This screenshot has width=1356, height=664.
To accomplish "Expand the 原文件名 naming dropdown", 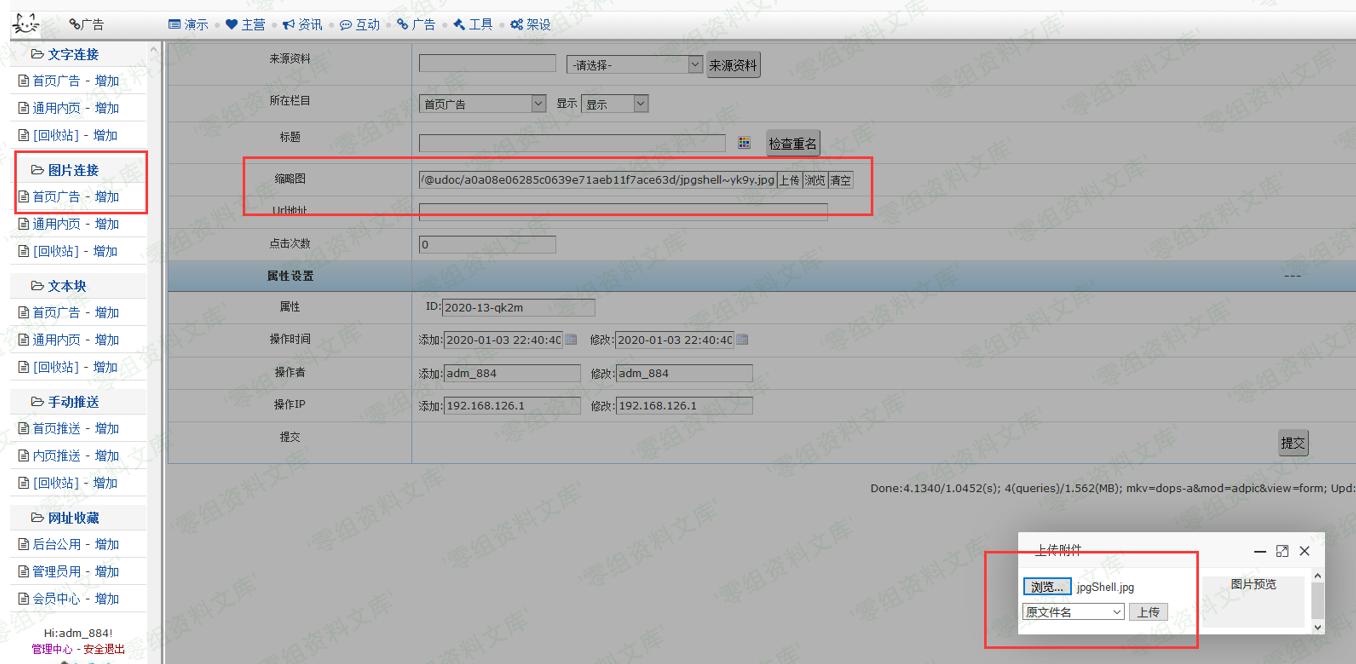I will tap(1073, 612).
